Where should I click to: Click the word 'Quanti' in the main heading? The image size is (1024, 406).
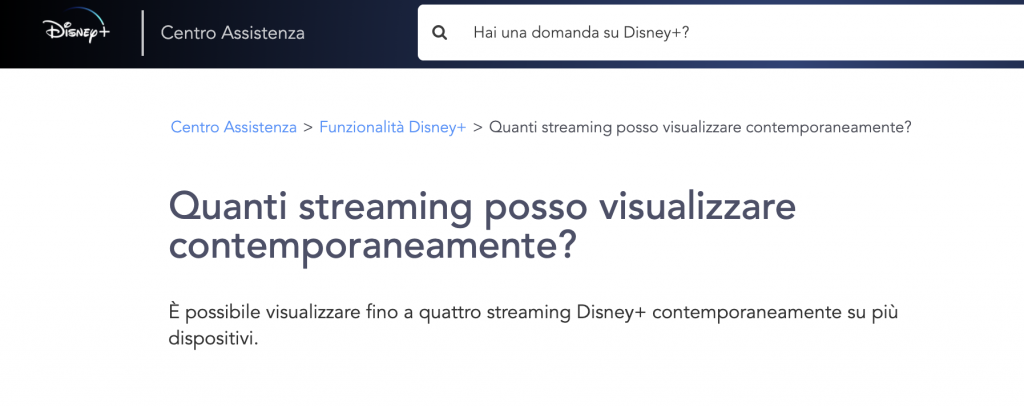[227, 207]
